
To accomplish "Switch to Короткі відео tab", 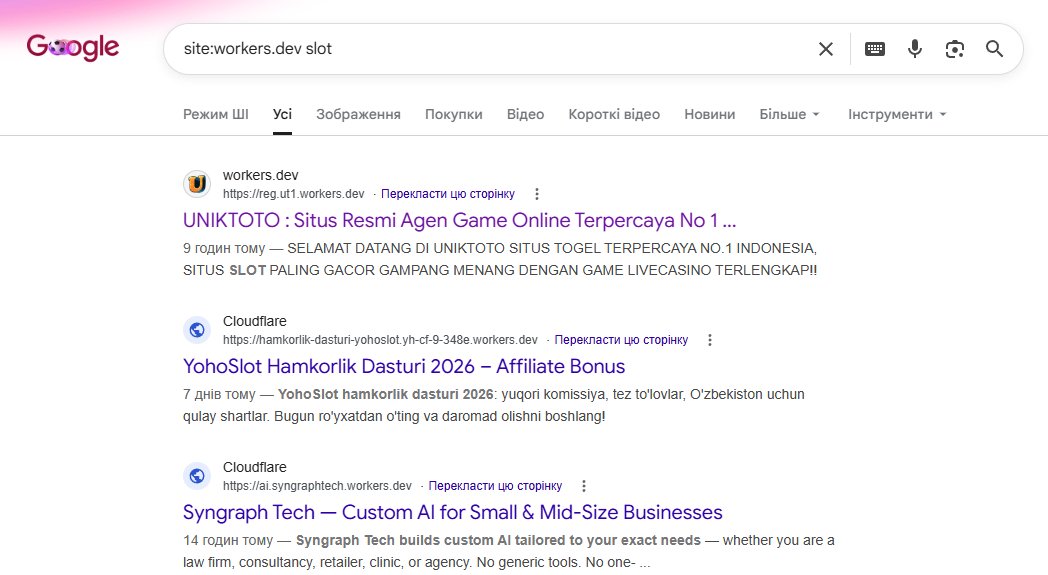I will pyautogui.click(x=614, y=114).
